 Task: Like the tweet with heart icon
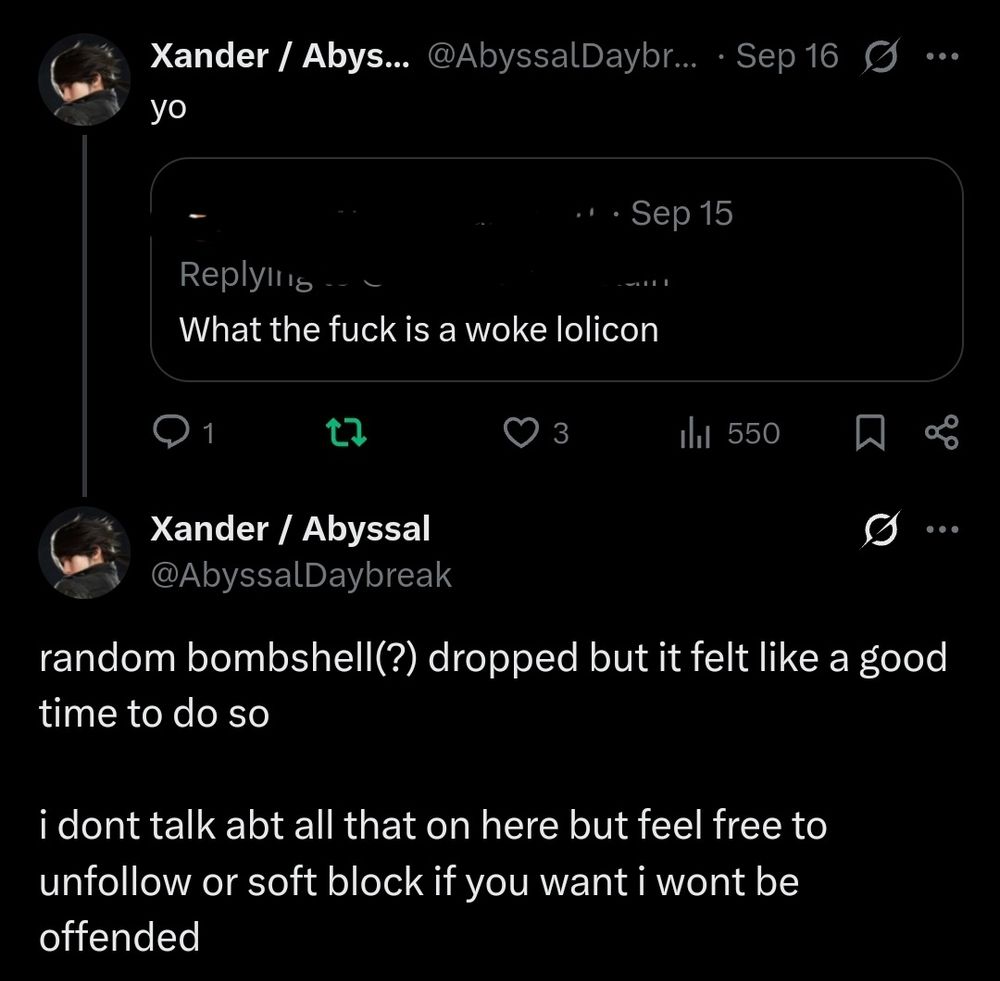pos(519,432)
